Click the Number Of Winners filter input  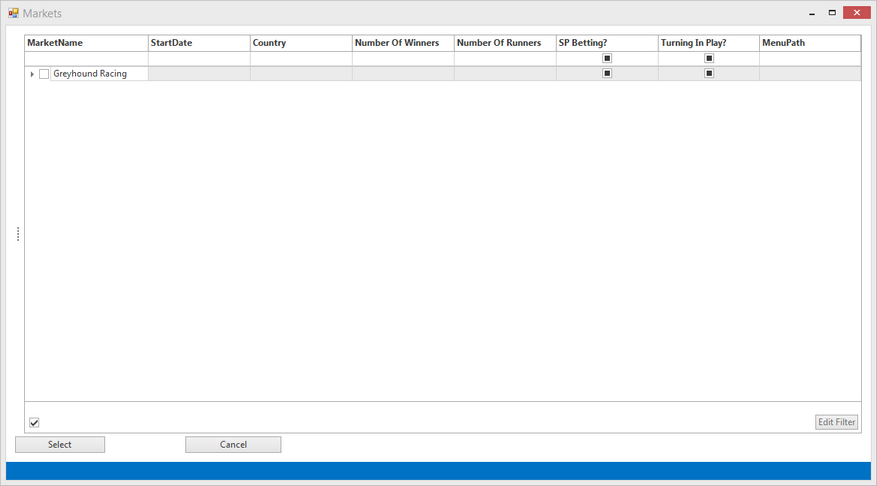click(403, 58)
